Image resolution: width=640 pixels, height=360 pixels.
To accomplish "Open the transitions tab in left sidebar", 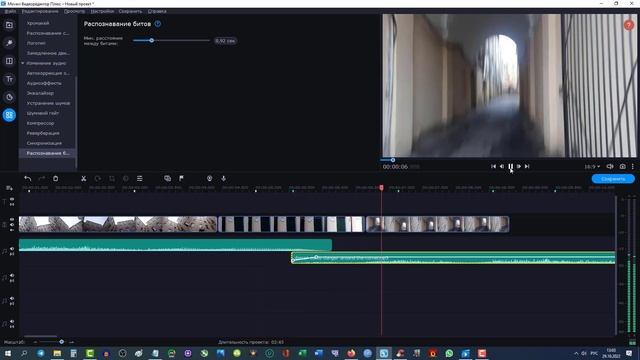I will pyautogui.click(x=9, y=61).
